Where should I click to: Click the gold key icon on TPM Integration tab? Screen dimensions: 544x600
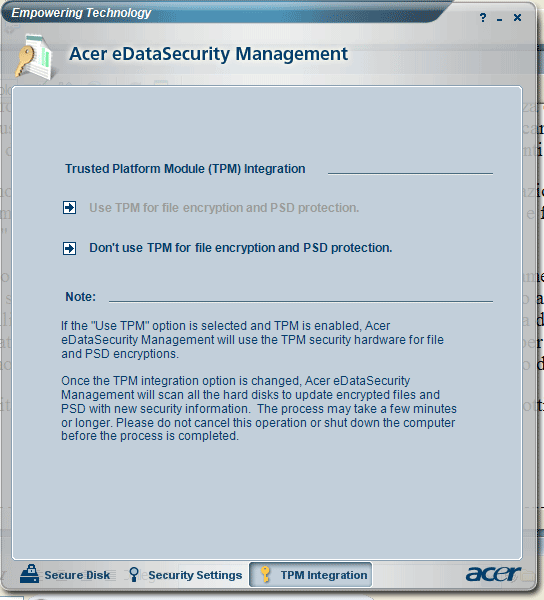[265, 574]
